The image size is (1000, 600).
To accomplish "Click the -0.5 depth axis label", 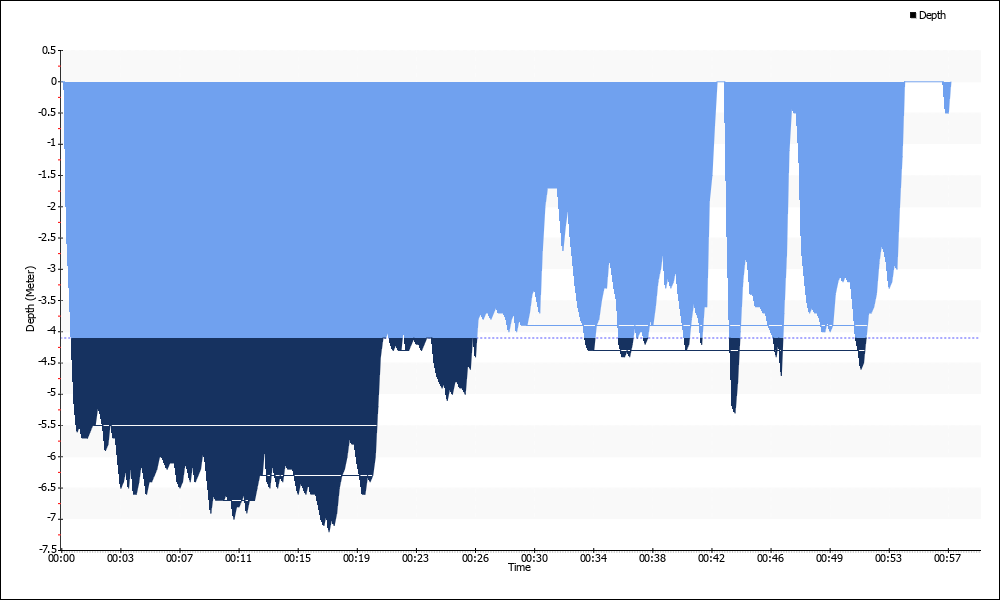I will click(x=47, y=112).
